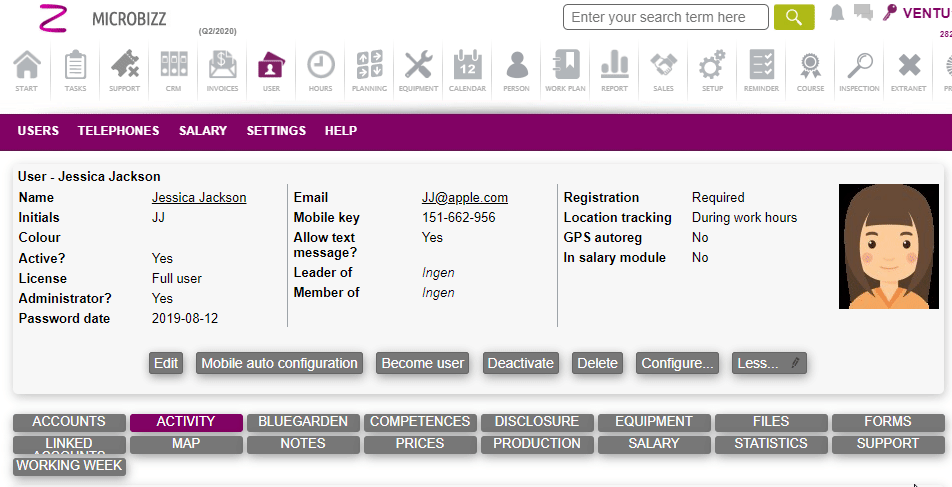The width and height of the screenshot is (952, 487).
Task: Open the Calendar icon
Action: click(467, 71)
